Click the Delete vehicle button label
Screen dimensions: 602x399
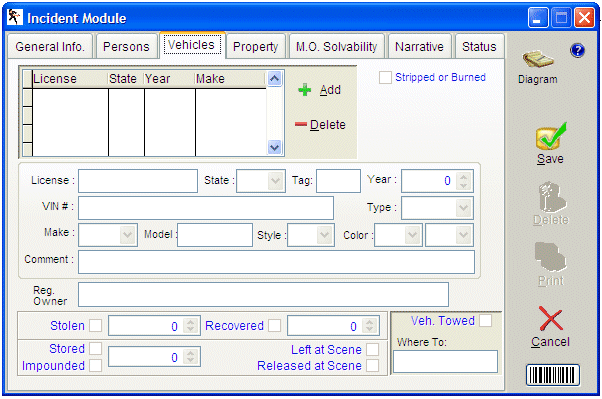328,124
